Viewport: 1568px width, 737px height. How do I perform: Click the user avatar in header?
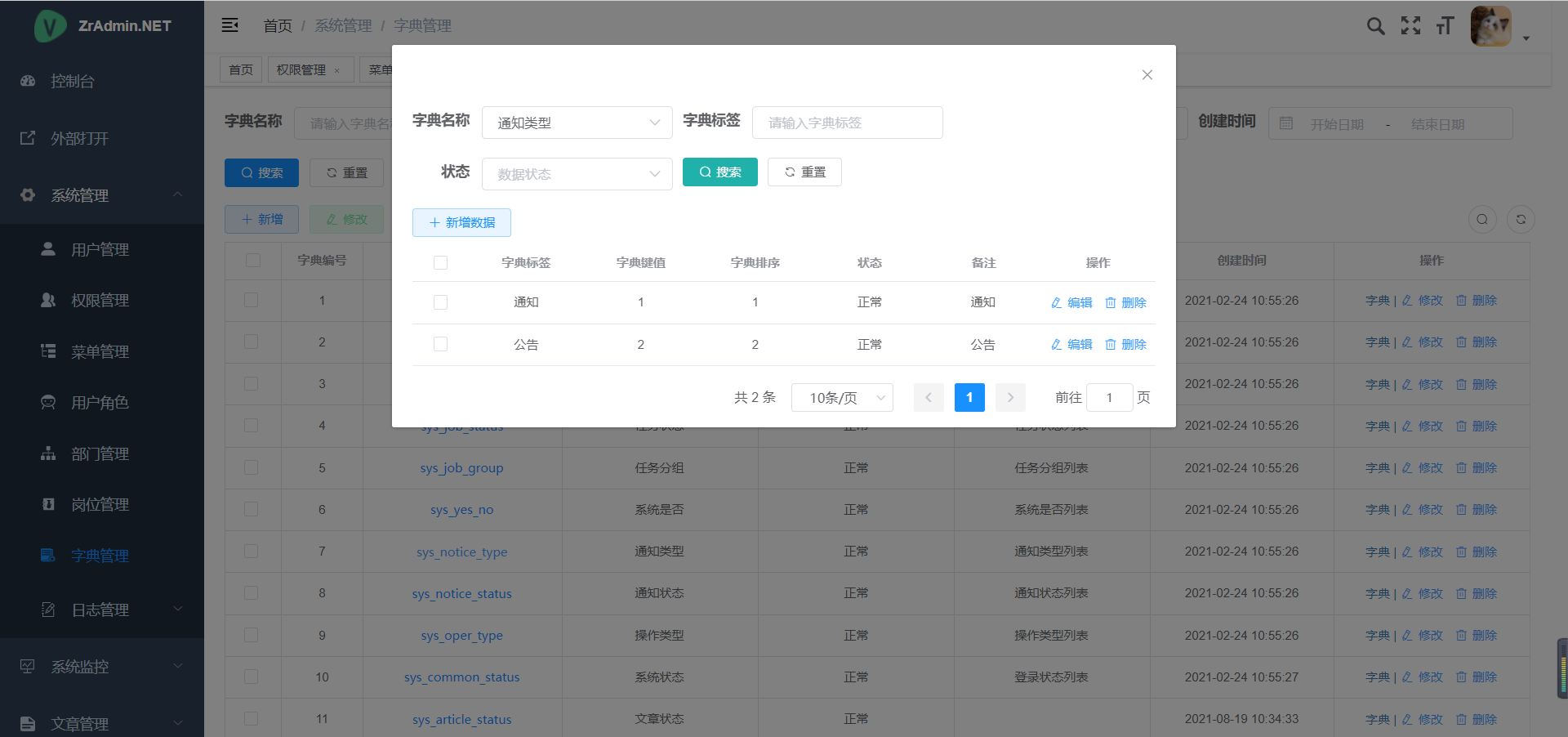pos(1490,27)
